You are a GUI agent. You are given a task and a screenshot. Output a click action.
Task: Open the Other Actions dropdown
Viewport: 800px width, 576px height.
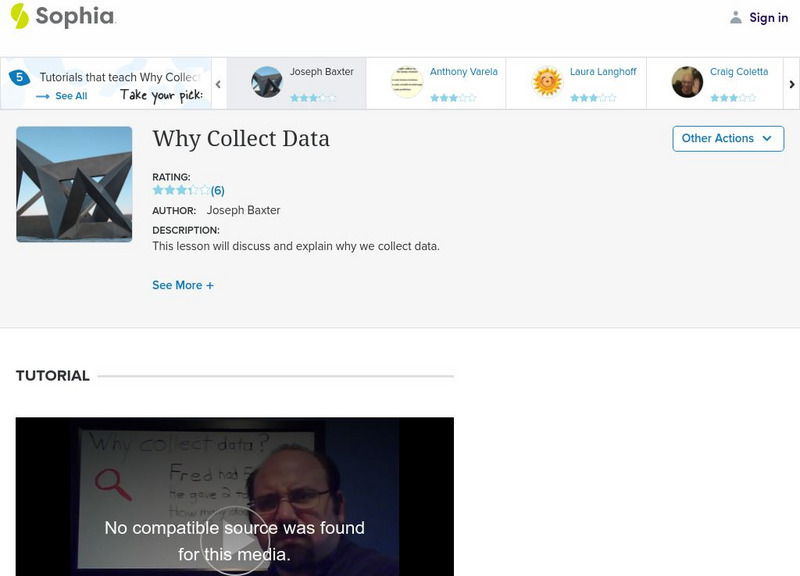click(727, 139)
